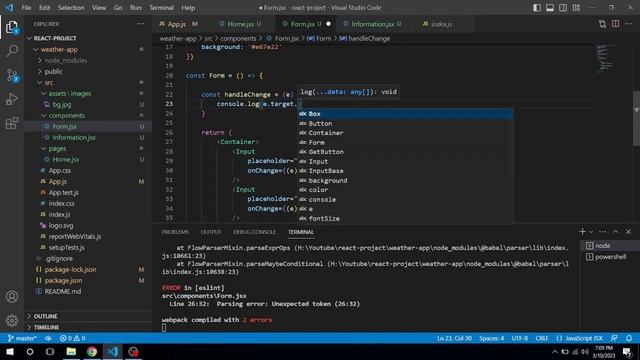
Task: Click the Spaces: 4 indentation status entry
Action: point(491,338)
